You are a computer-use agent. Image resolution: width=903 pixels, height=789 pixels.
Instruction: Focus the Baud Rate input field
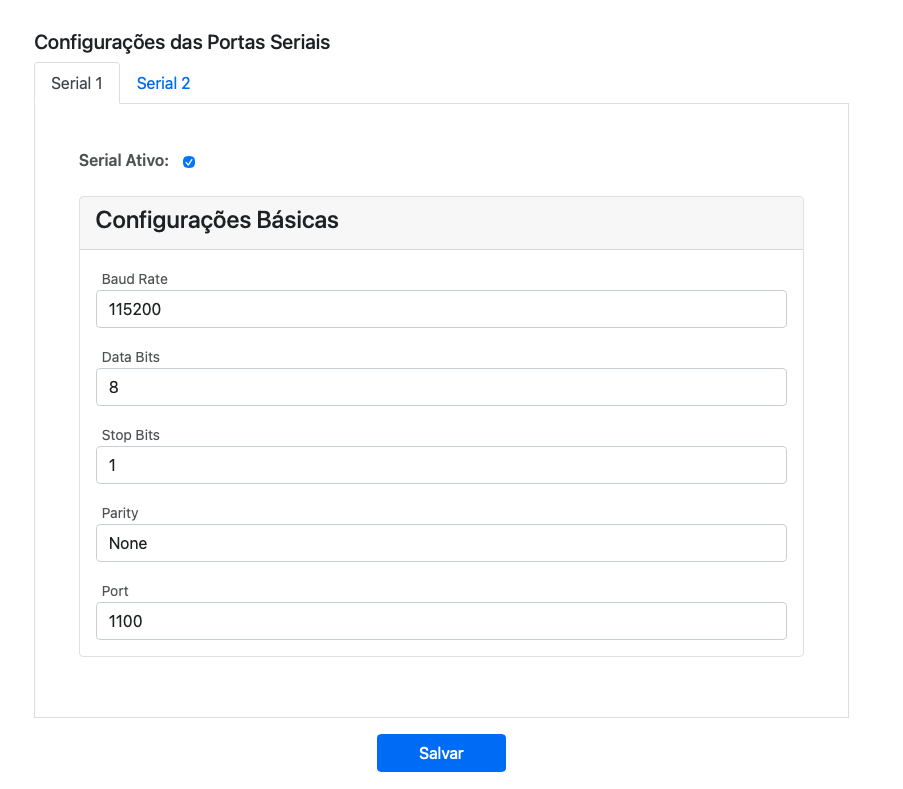click(x=441, y=309)
